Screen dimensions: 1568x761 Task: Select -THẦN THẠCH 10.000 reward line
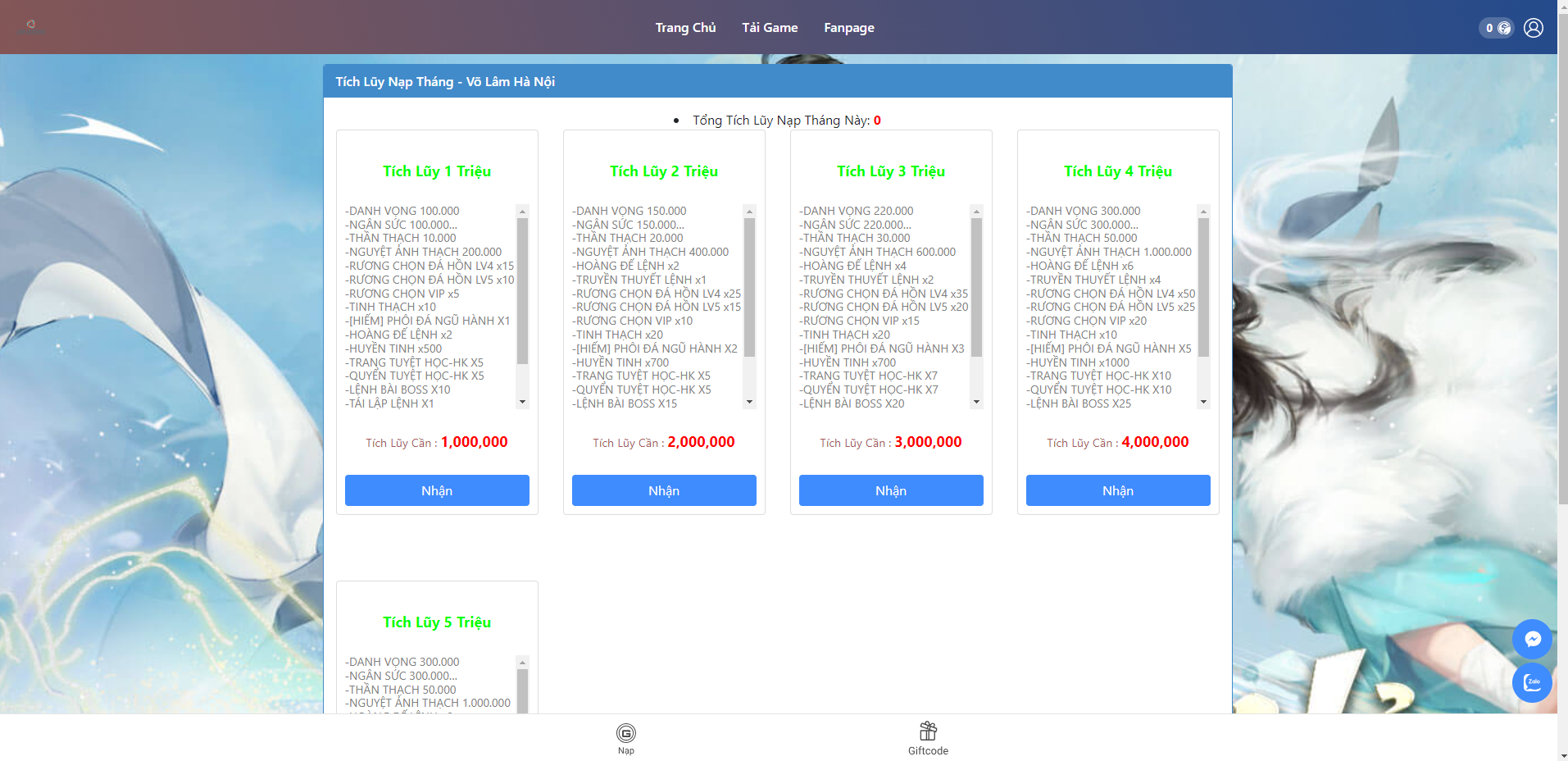[401, 238]
